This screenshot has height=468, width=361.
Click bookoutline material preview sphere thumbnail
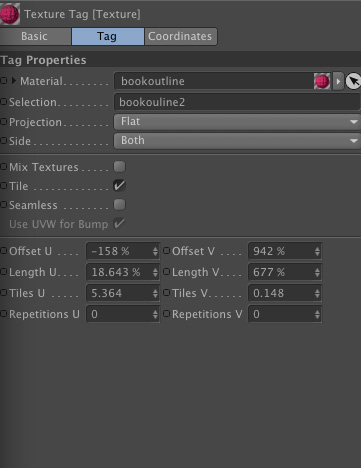coord(322,81)
